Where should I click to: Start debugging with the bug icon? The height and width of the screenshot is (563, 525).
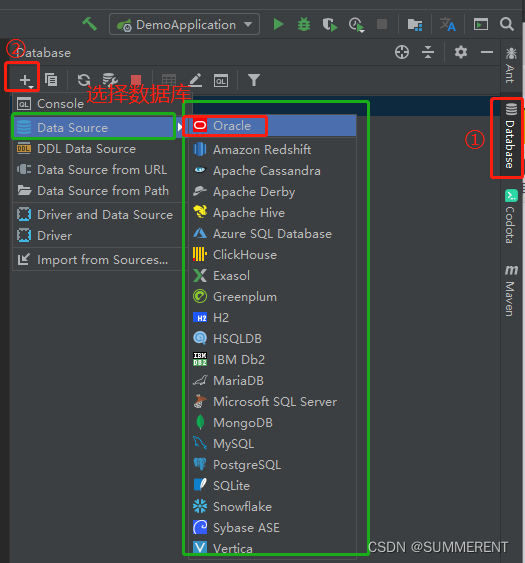point(304,24)
